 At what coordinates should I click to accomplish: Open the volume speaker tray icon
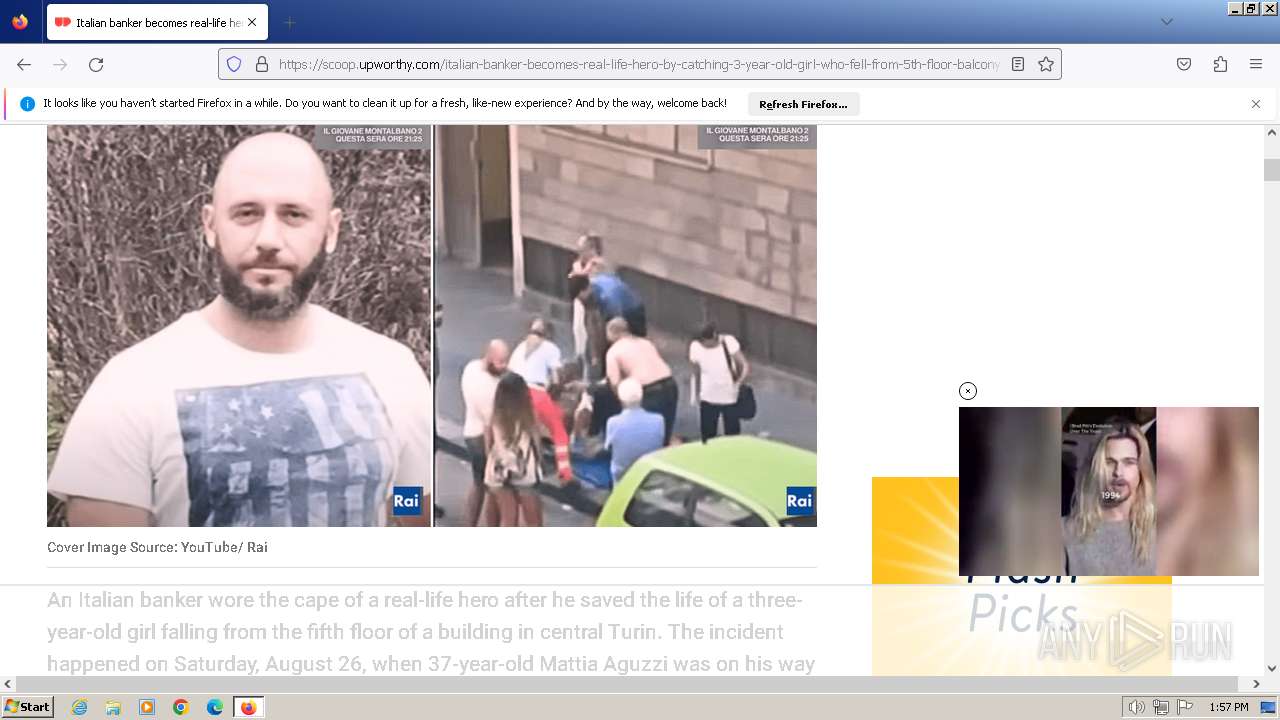[1136, 707]
